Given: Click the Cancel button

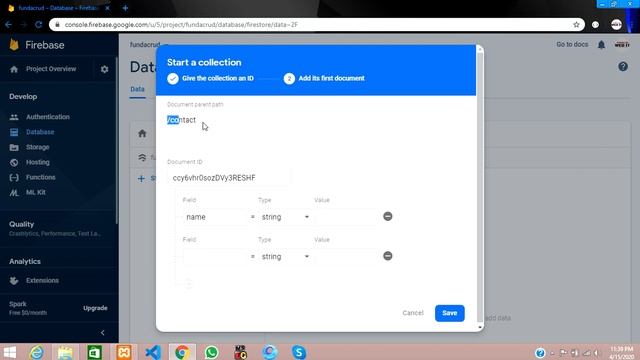Looking at the screenshot, I should (413, 313).
